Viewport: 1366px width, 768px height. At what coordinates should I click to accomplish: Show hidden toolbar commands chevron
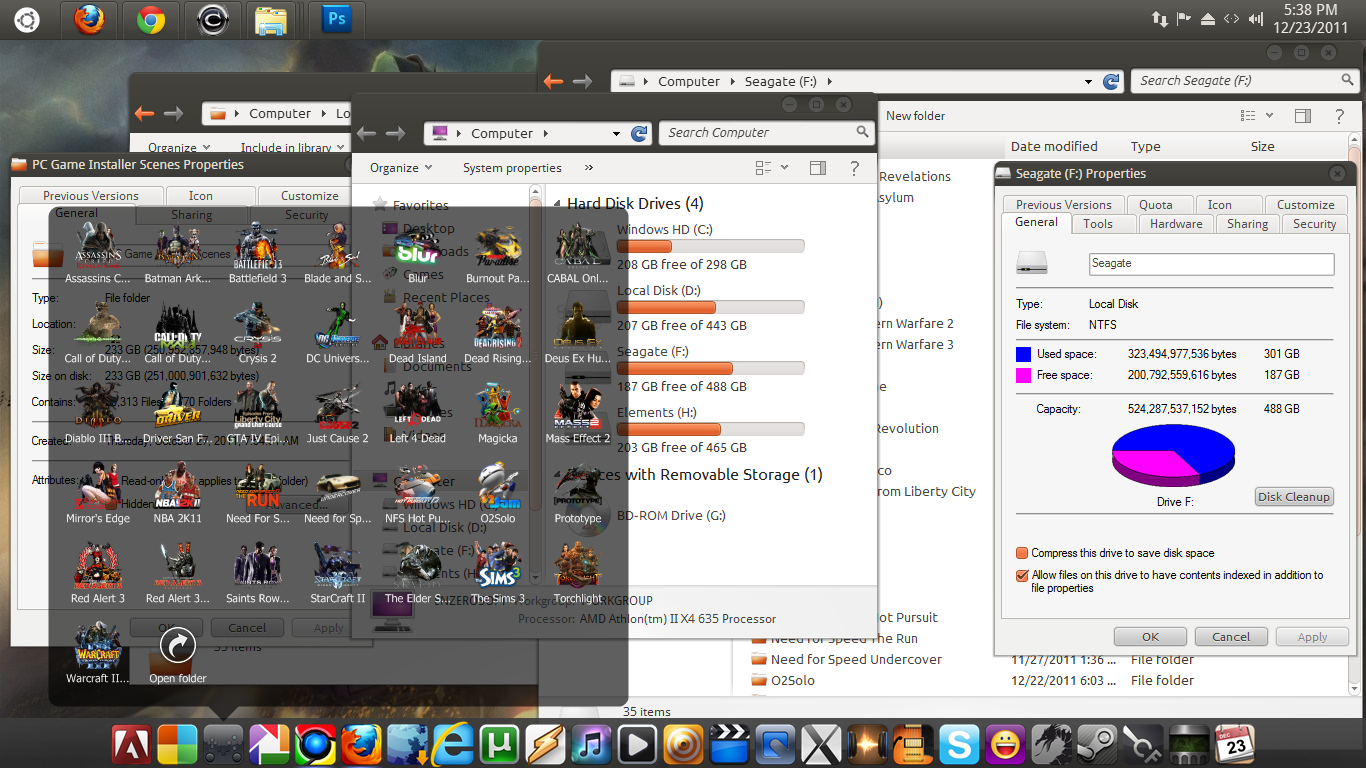(589, 168)
